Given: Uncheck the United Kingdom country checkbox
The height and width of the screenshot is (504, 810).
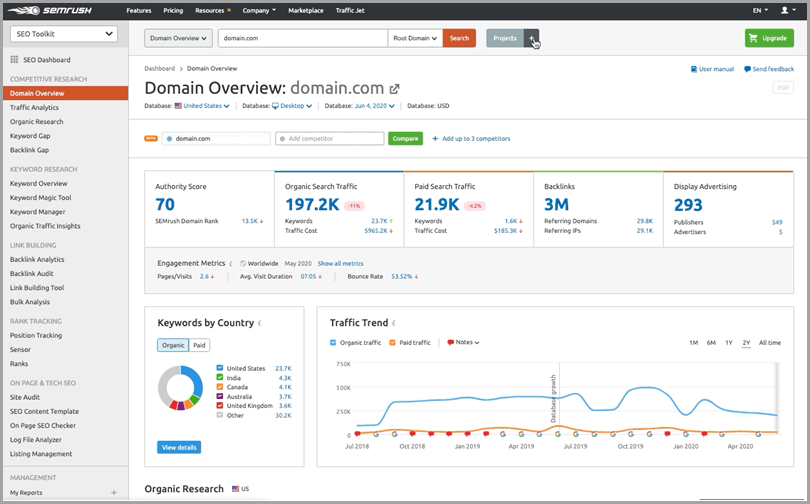Looking at the screenshot, I should click(x=220, y=405).
